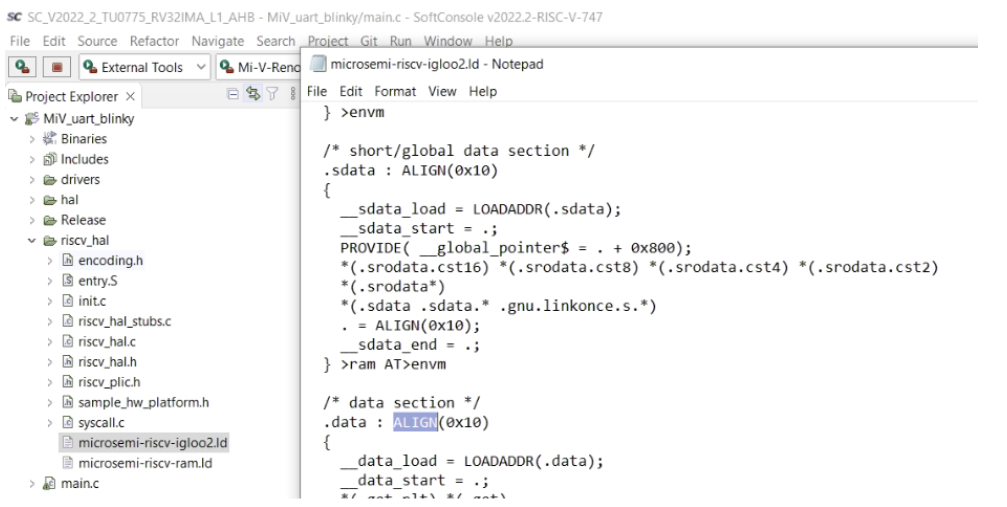Click the init.c source file icon
The image size is (1007, 507).
(67, 301)
